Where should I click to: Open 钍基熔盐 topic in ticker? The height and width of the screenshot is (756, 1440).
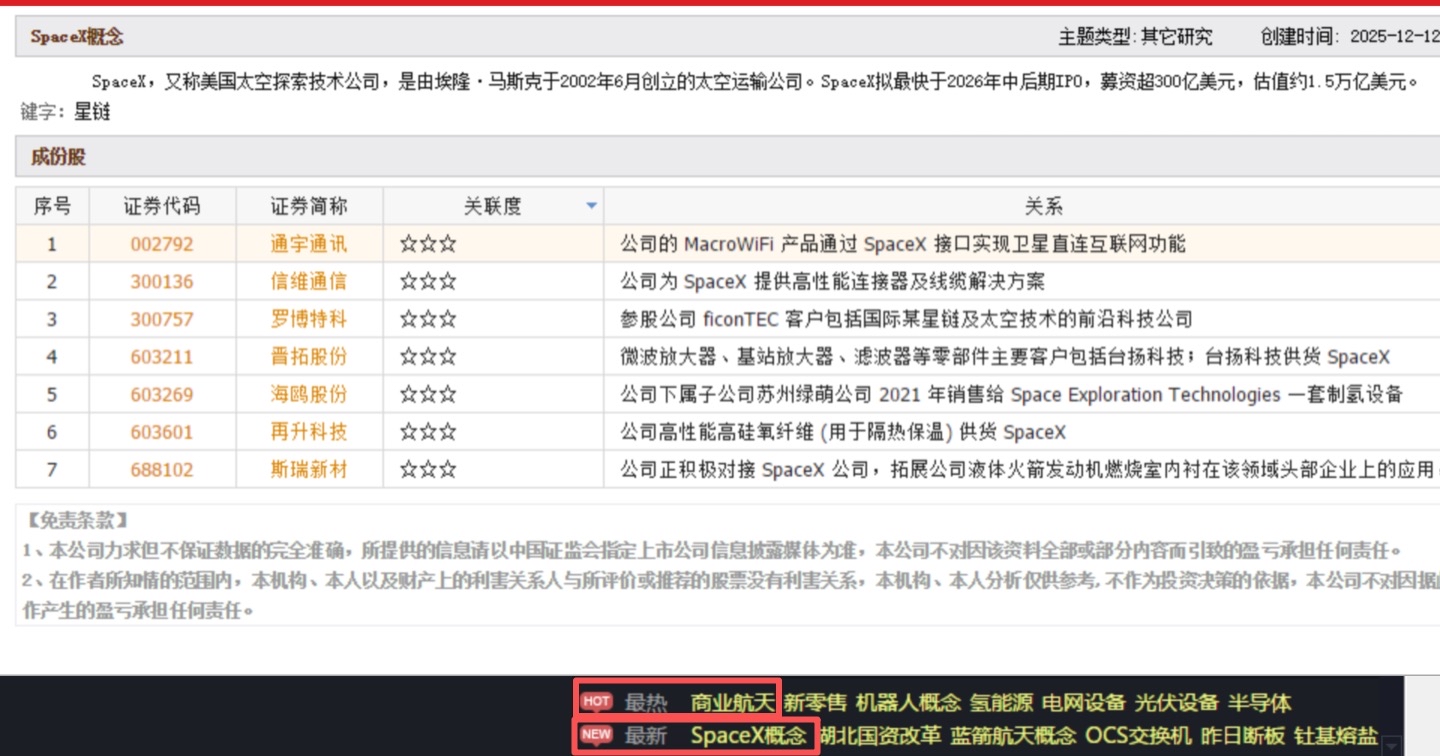1336,736
